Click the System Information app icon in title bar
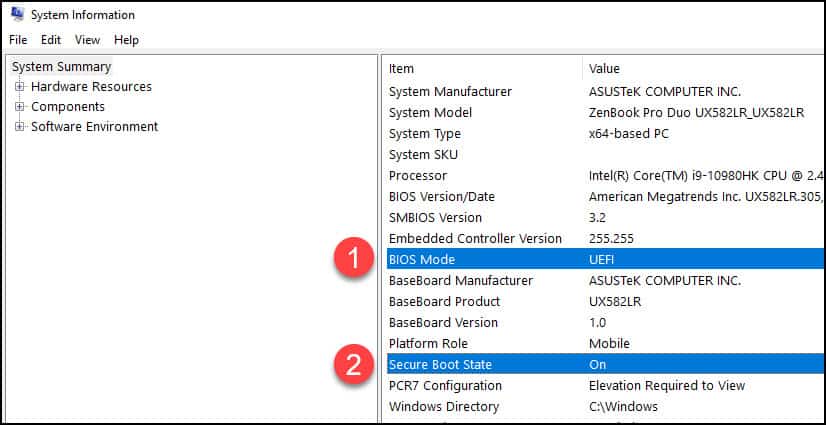The height and width of the screenshot is (425, 826). [x=17, y=14]
